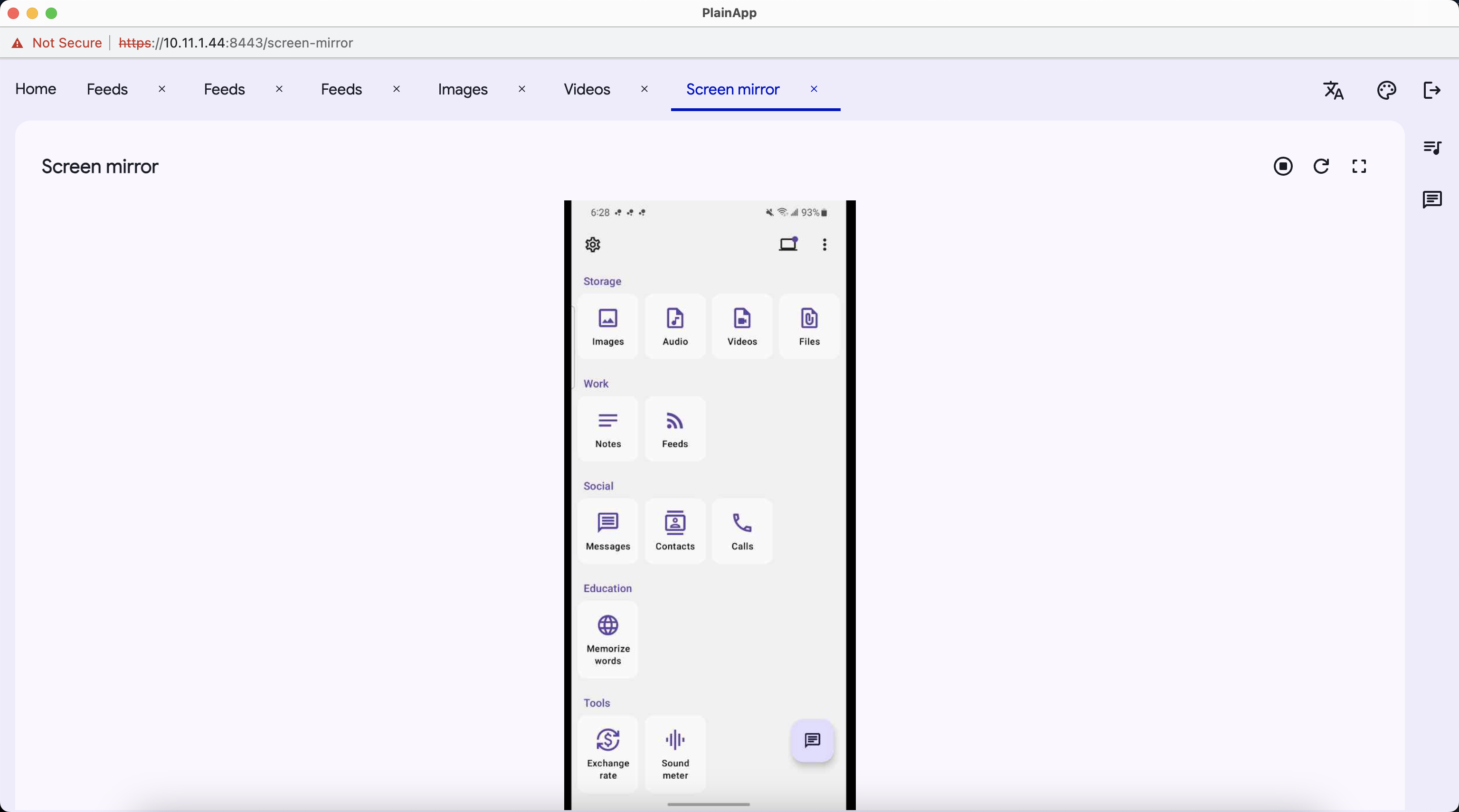
Task: Close the Videos tab
Action: pos(644,89)
